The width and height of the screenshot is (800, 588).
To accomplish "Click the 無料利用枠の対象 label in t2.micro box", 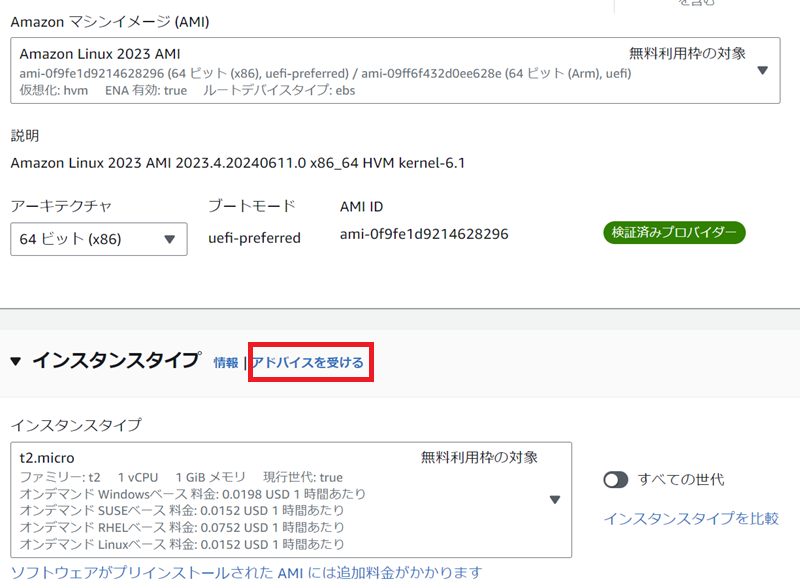I will click(479, 457).
